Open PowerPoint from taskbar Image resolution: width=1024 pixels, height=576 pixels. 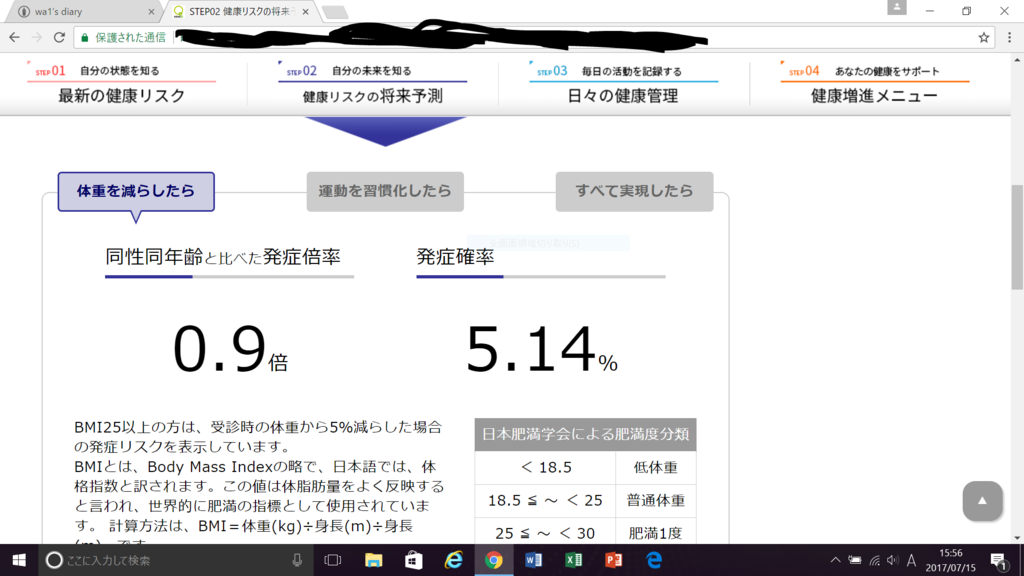614,560
